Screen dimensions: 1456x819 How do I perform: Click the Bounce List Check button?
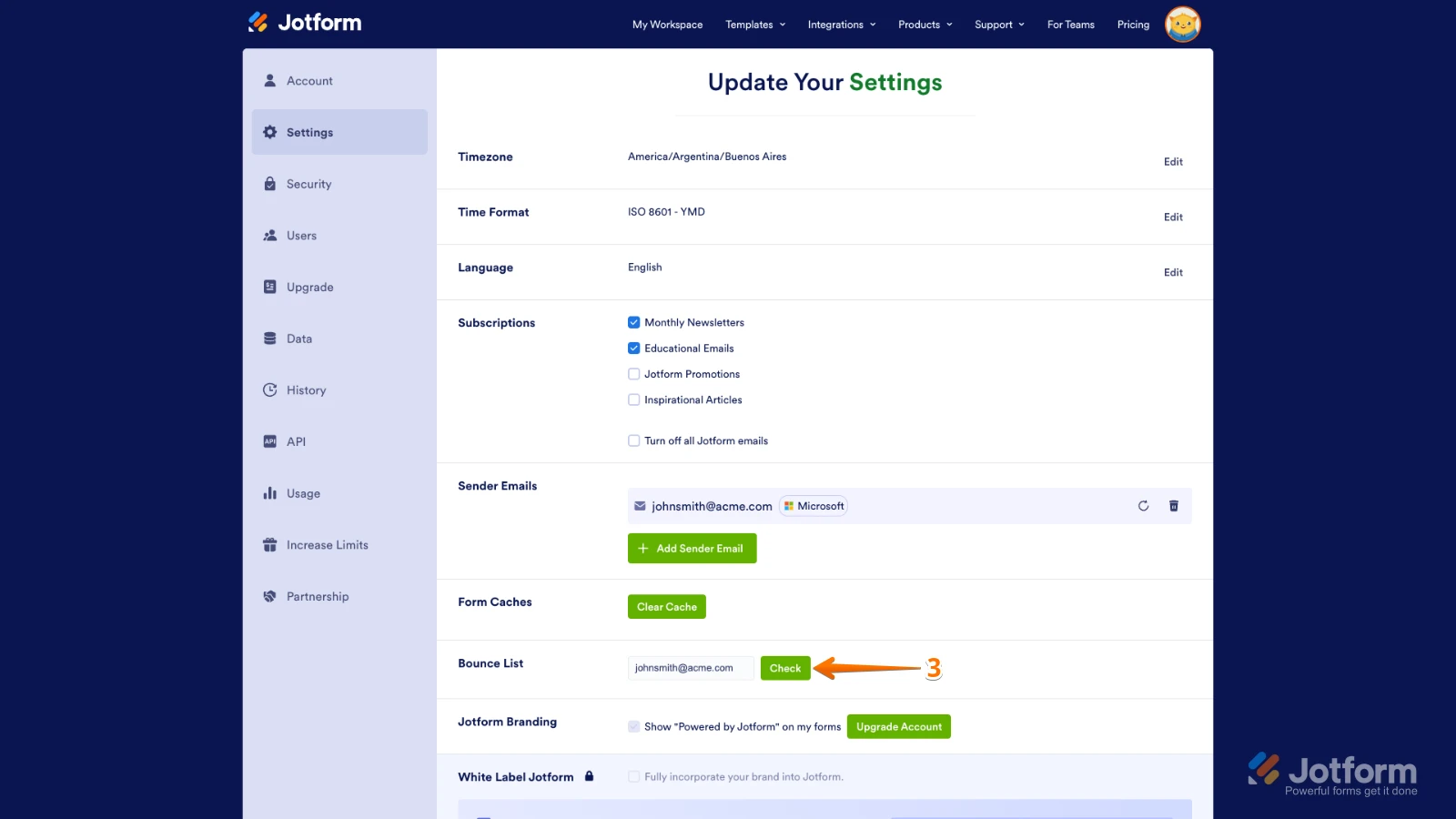[785, 668]
